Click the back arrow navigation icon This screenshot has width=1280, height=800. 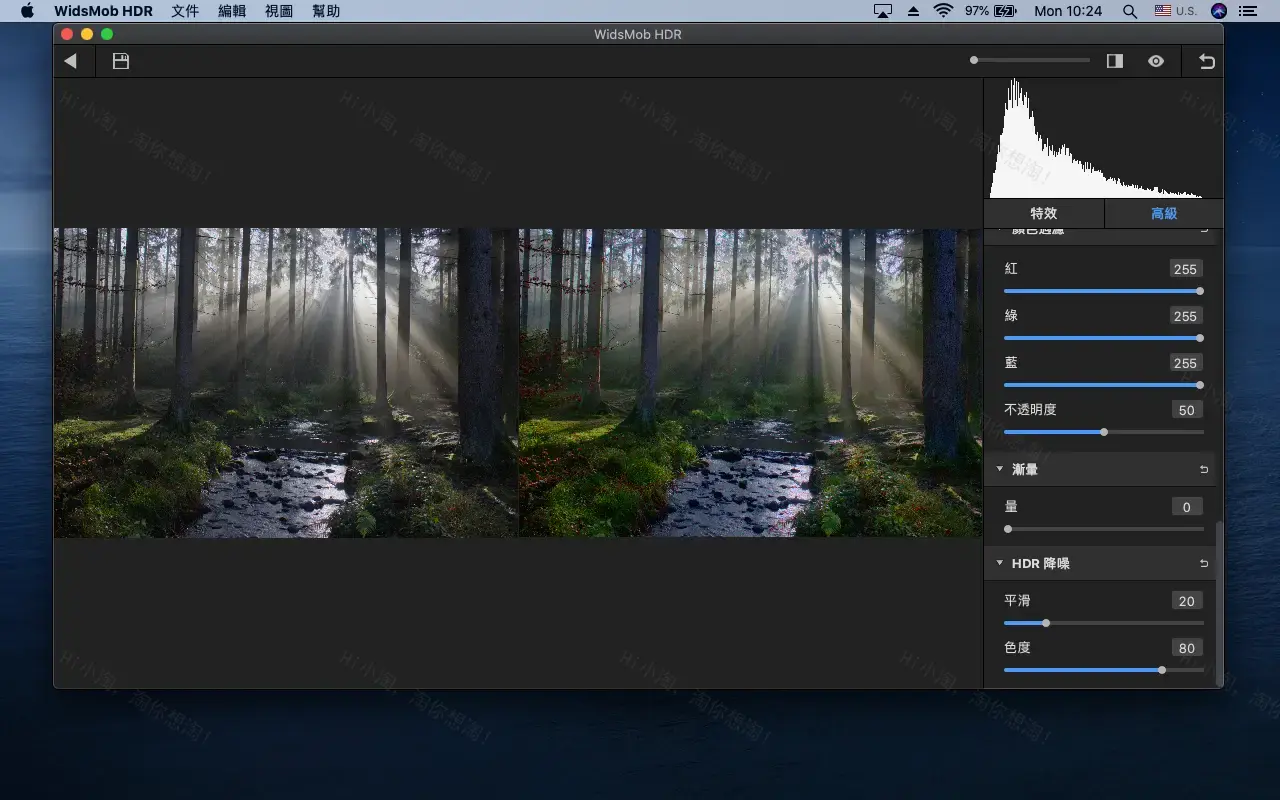(72, 61)
